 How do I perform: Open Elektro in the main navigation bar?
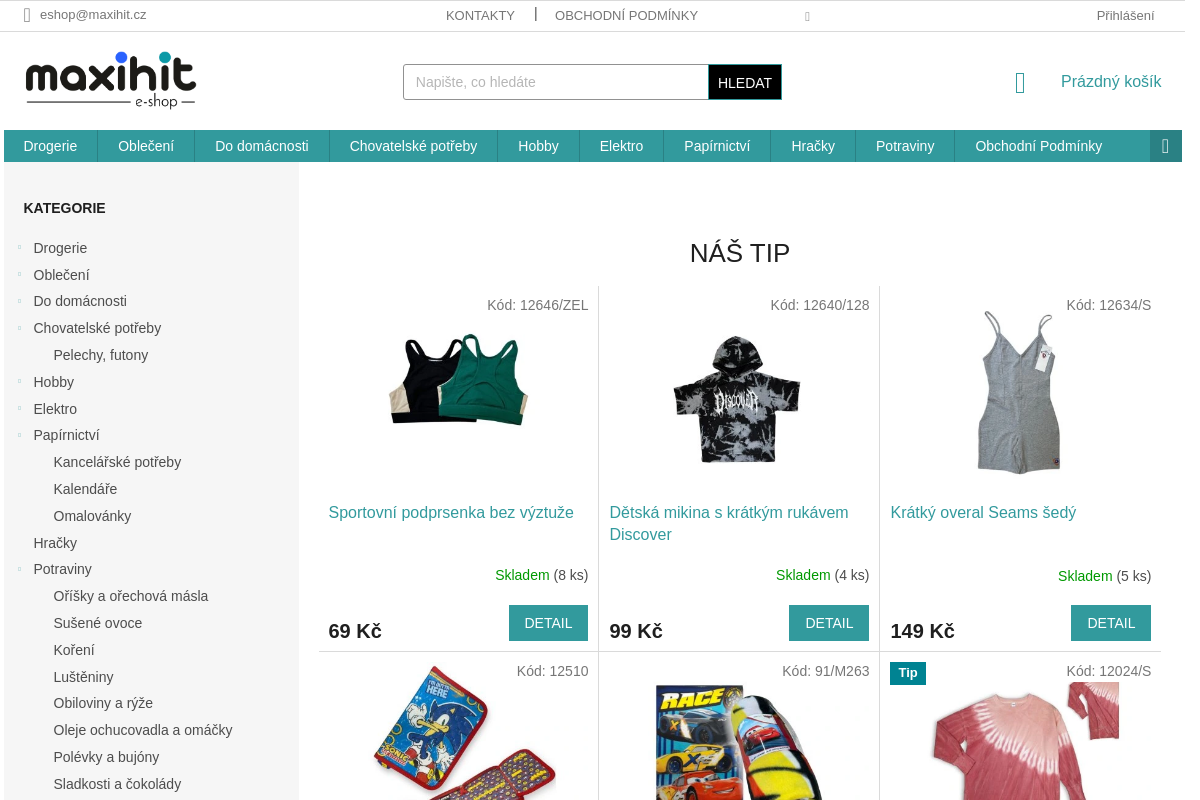coord(621,146)
